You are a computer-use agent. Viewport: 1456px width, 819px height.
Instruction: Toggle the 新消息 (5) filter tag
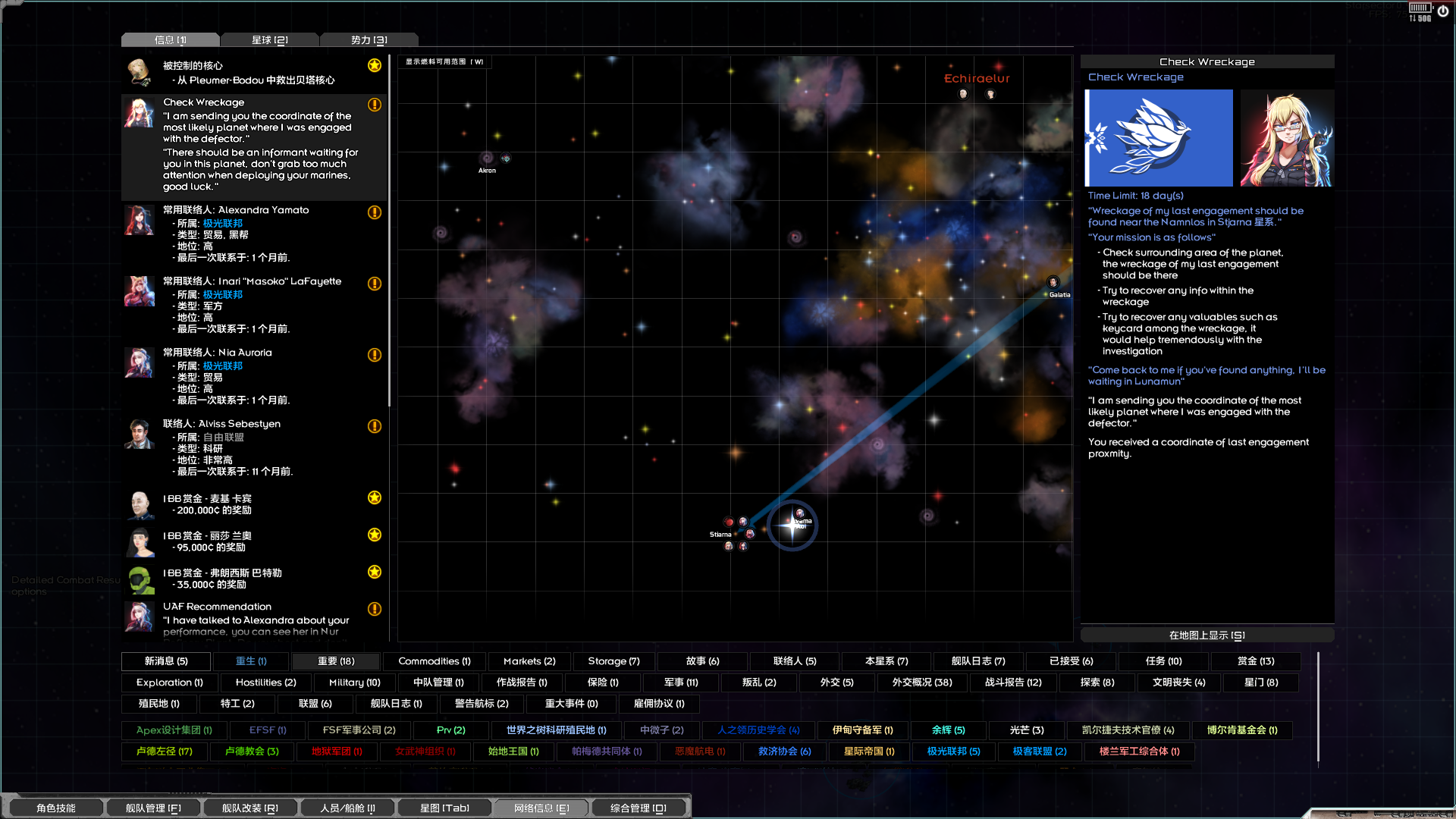tap(166, 661)
